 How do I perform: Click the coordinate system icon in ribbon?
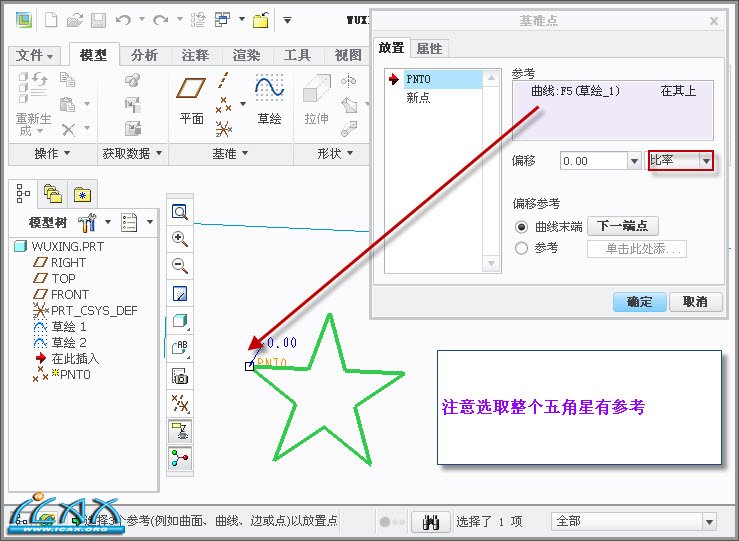[224, 129]
